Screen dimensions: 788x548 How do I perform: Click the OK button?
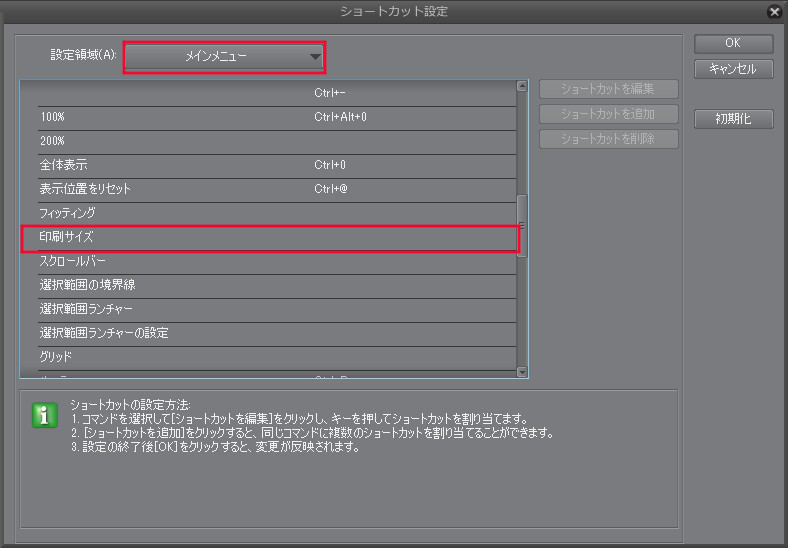pyautogui.click(x=733, y=43)
